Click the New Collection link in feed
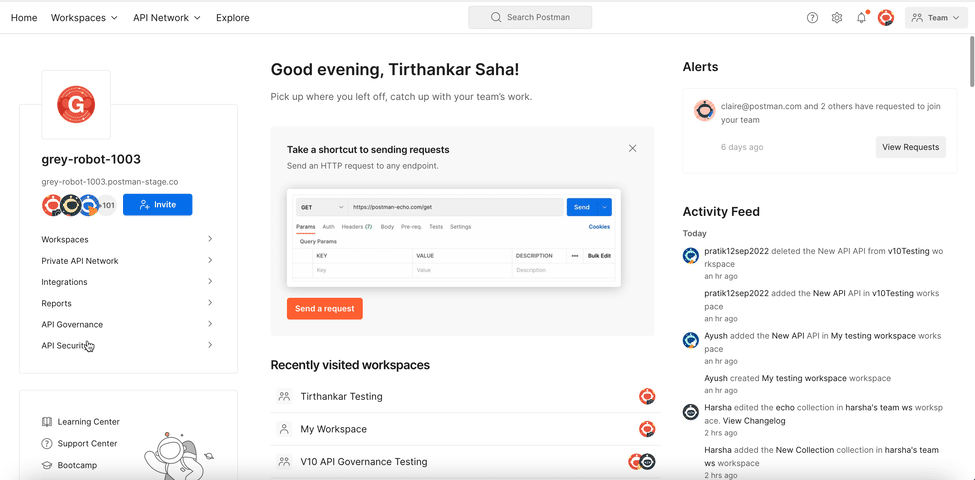 pyautogui.click(x=805, y=450)
